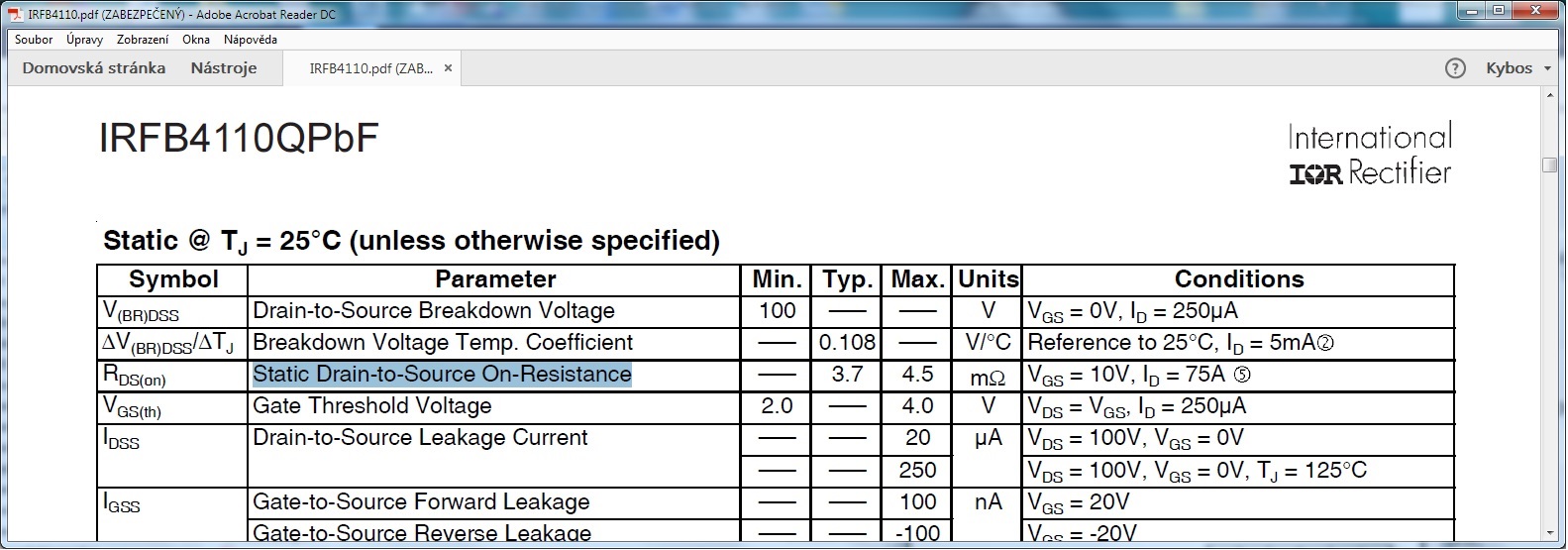
Task: Click the 4.5 maximum value
Action: [x=917, y=375]
